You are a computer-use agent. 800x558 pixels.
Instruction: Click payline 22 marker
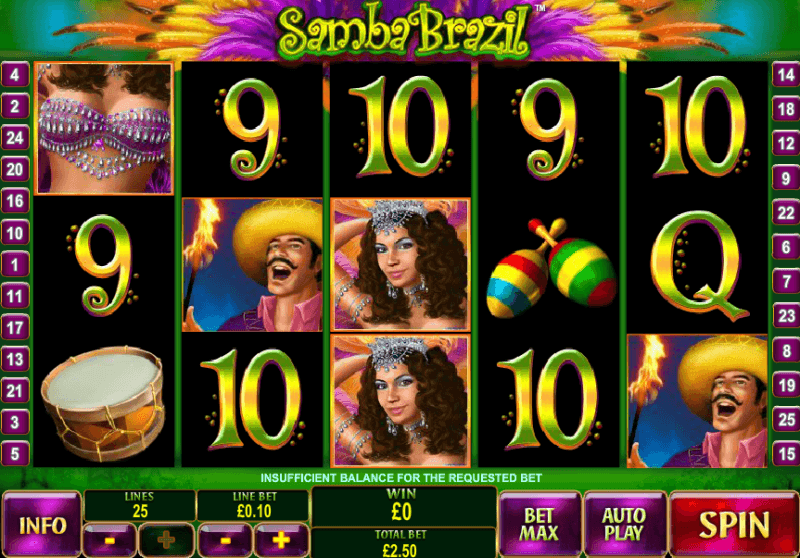[786, 213]
